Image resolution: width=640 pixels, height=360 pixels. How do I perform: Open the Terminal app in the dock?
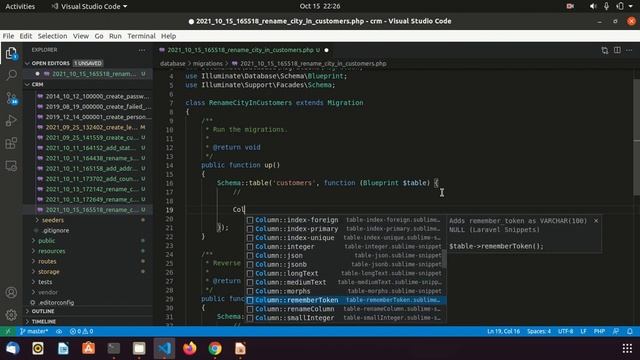113,348
